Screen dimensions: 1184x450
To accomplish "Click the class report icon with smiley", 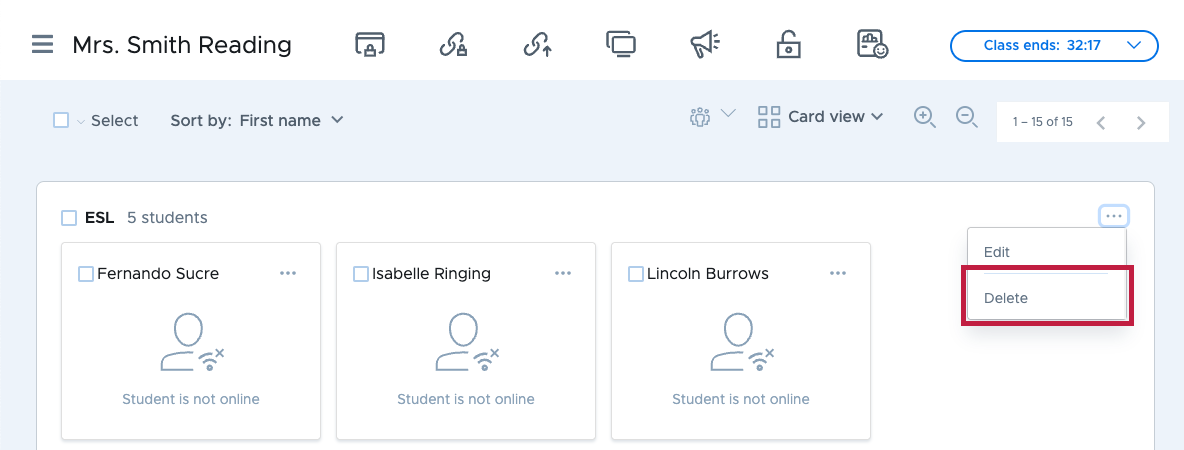I will (872, 45).
